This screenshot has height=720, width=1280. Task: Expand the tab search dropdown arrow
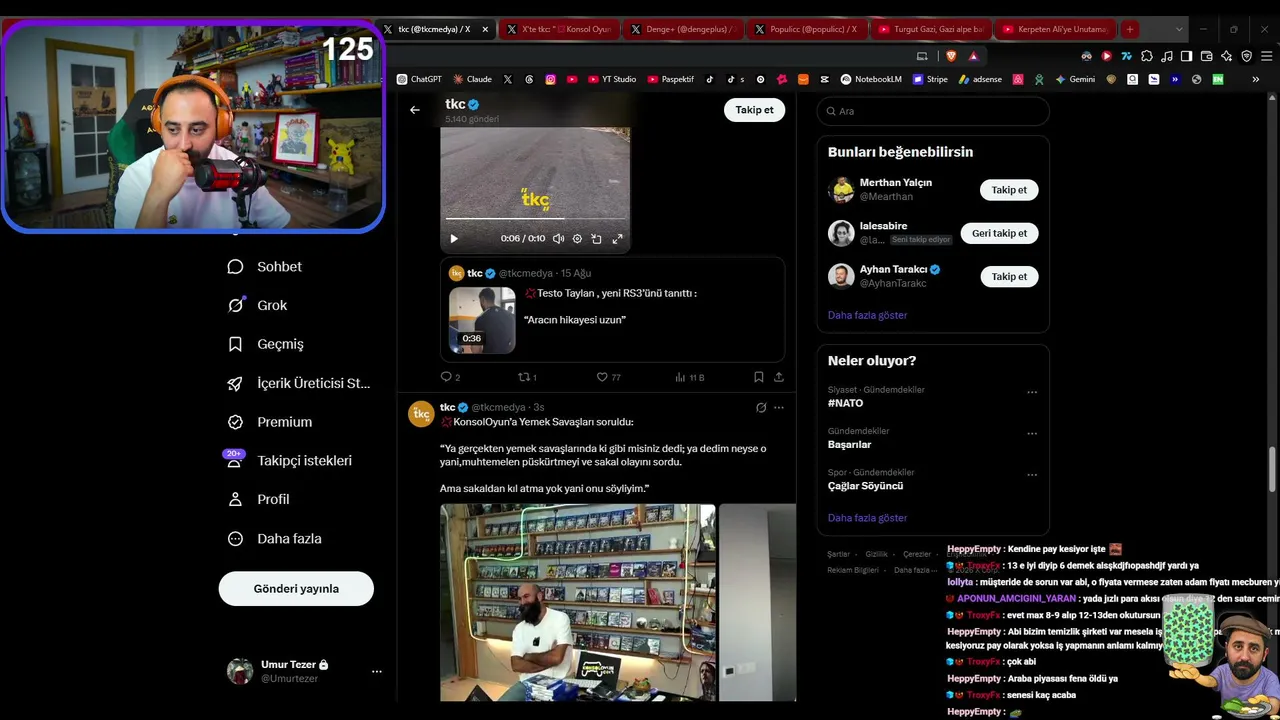point(1179,29)
